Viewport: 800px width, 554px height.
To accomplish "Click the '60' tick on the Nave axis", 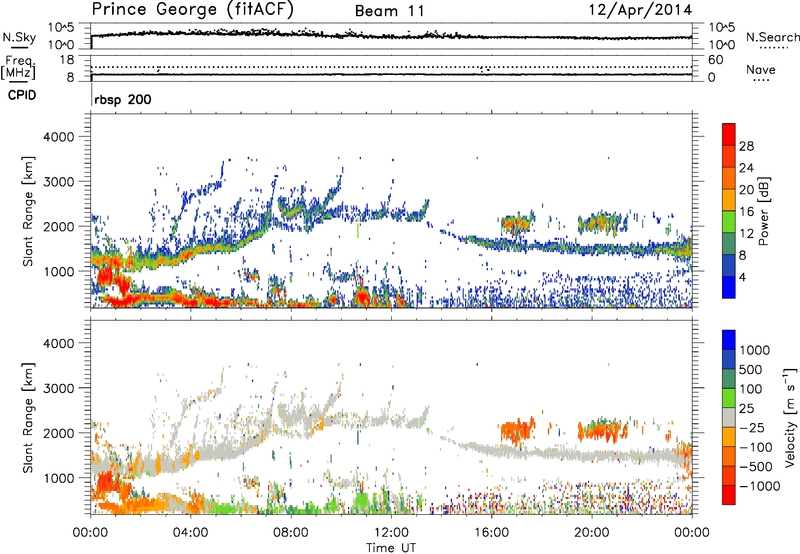I will click(715, 60).
